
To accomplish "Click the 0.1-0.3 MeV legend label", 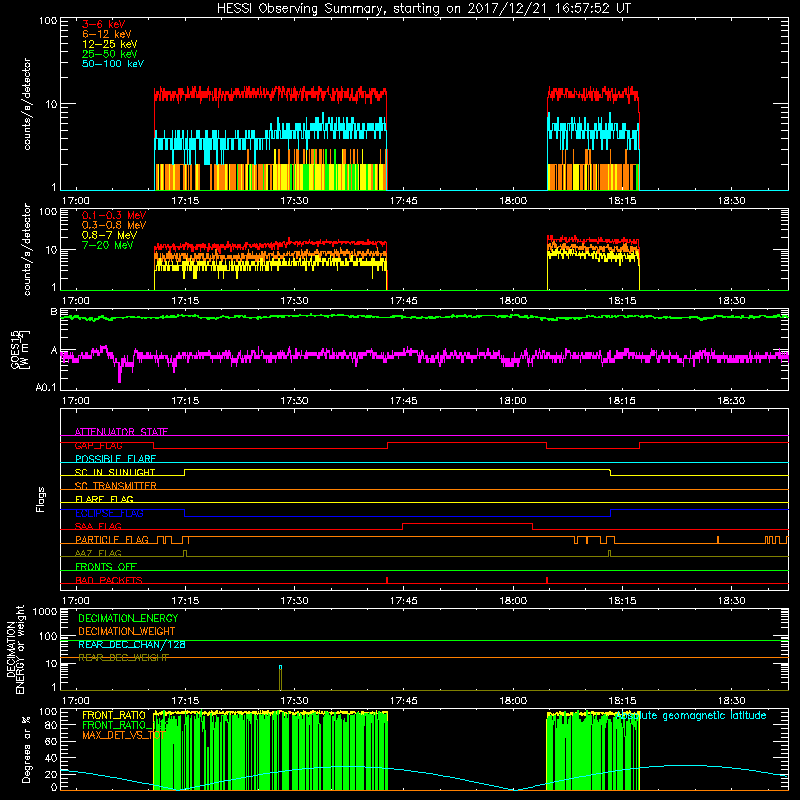I will pos(114,215).
